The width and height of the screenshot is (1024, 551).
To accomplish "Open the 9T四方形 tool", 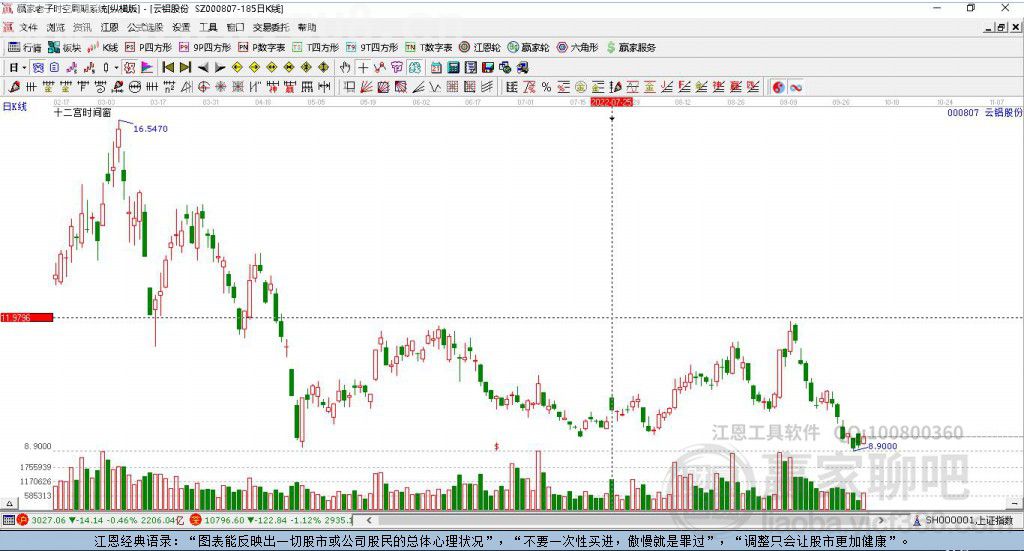I will (372, 48).
